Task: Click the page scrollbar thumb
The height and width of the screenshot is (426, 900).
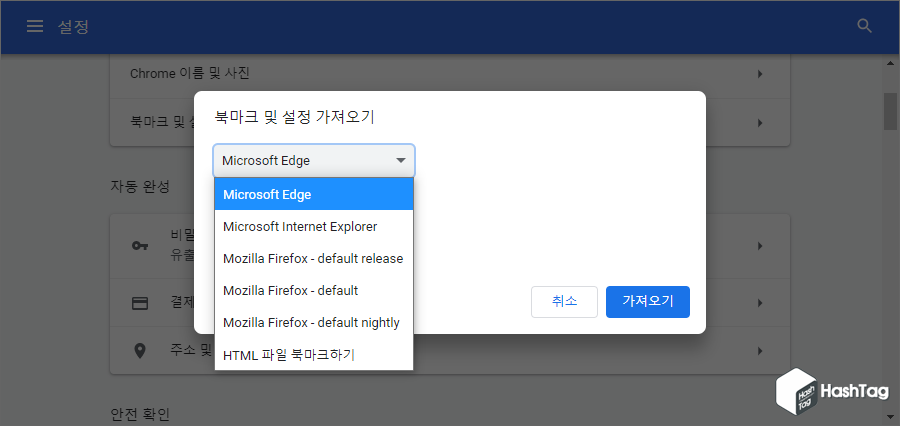Action: [890, 111]
